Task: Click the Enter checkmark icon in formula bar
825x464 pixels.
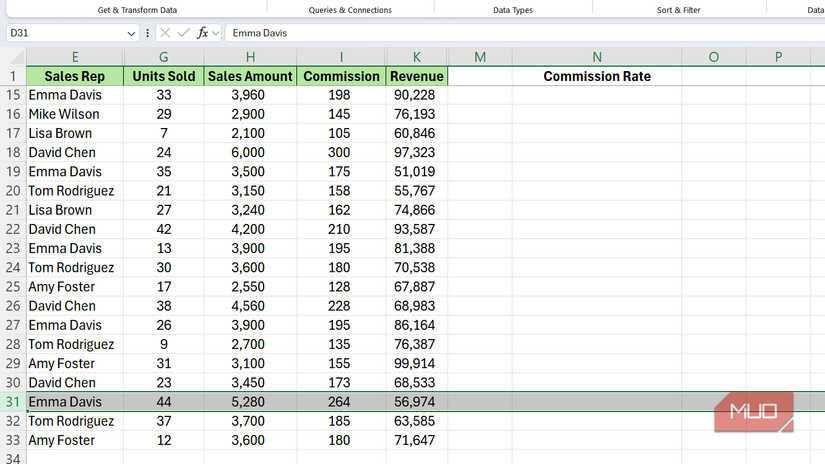Action: click(x=184, y=33)
